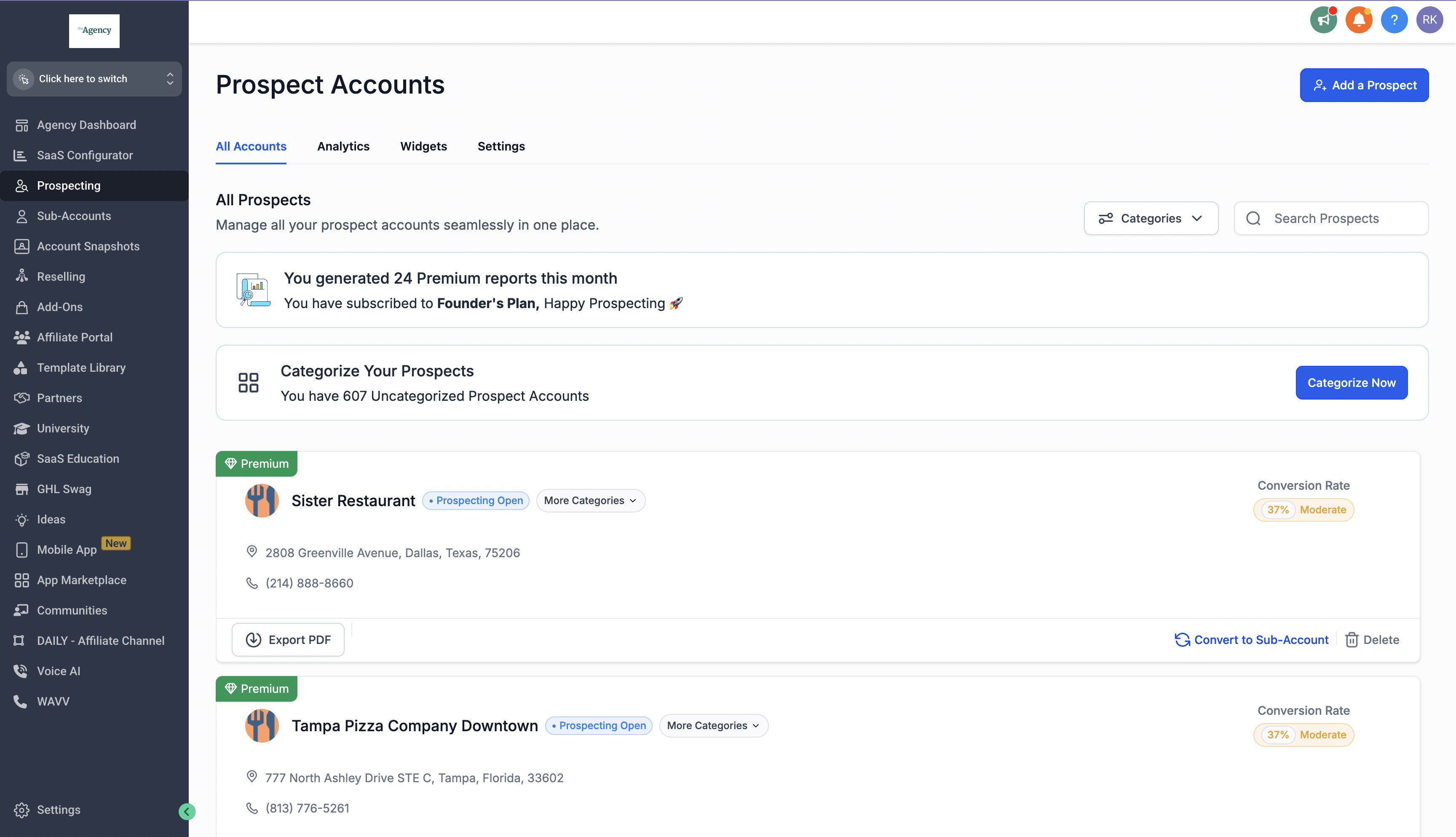Expand More Categories for Sister Restaurant
The height and width of the screenshot is (837, 1456).
(x=590, y=501)
